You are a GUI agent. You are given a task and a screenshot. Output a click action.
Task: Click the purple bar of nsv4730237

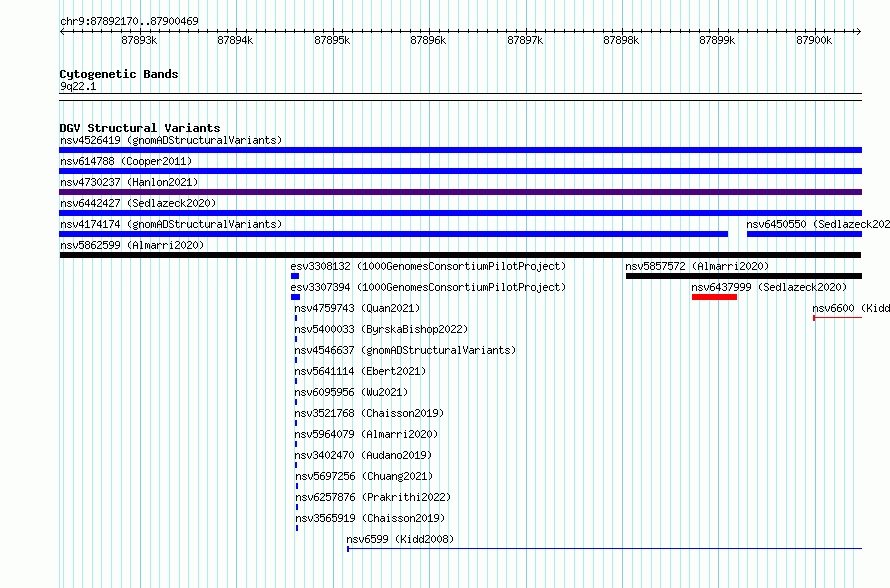click(x=460, y=192)
